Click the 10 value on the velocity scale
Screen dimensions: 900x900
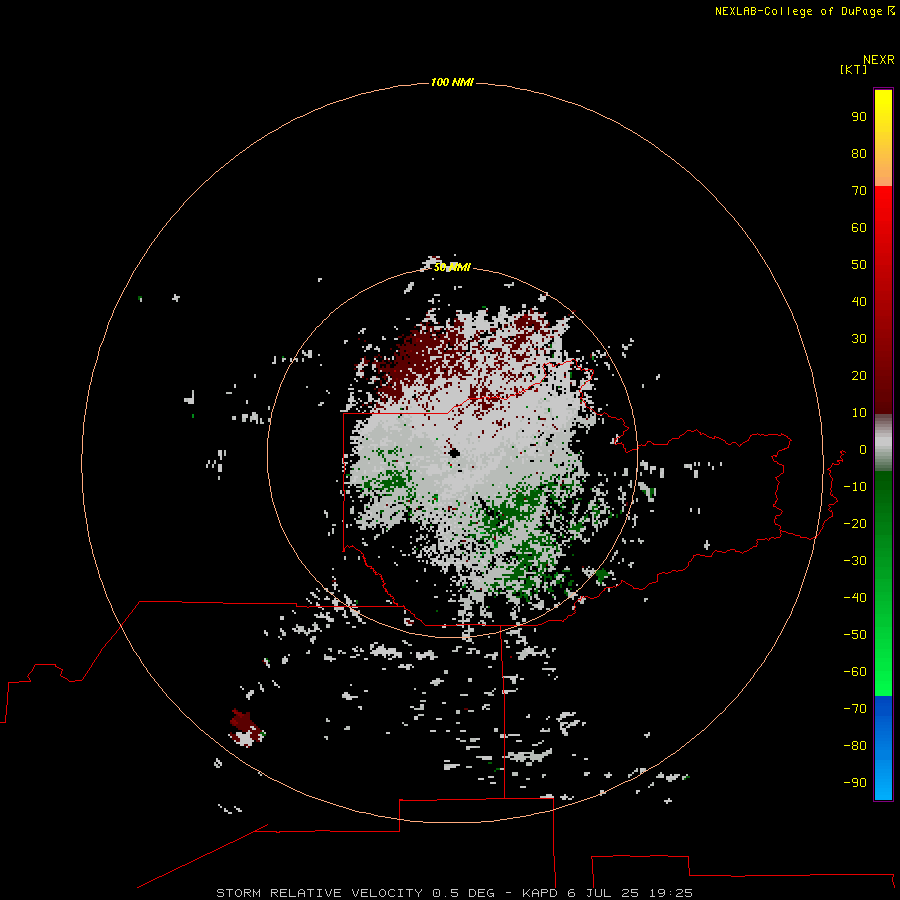click(859, 413)
